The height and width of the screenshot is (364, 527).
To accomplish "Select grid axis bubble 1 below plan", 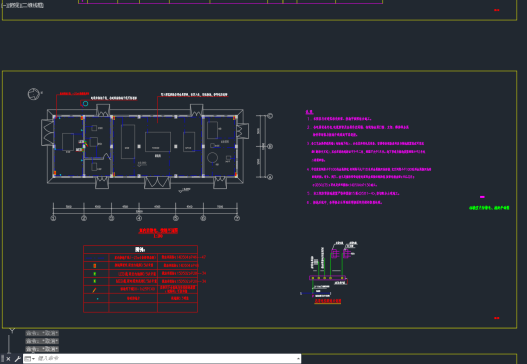I will pos(53,218).
